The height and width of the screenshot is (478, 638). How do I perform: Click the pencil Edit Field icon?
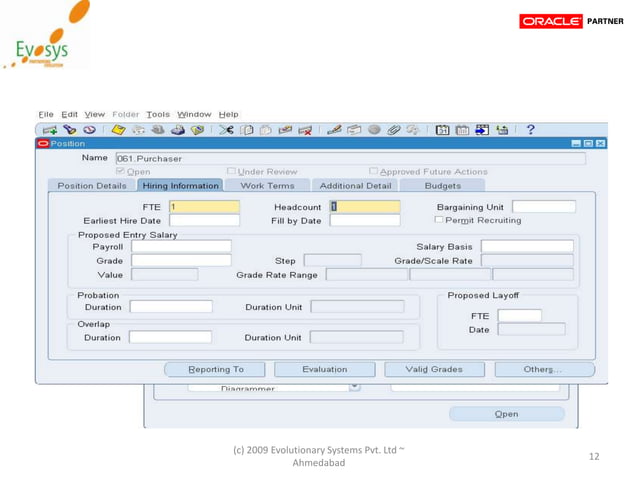coord(335,129)
